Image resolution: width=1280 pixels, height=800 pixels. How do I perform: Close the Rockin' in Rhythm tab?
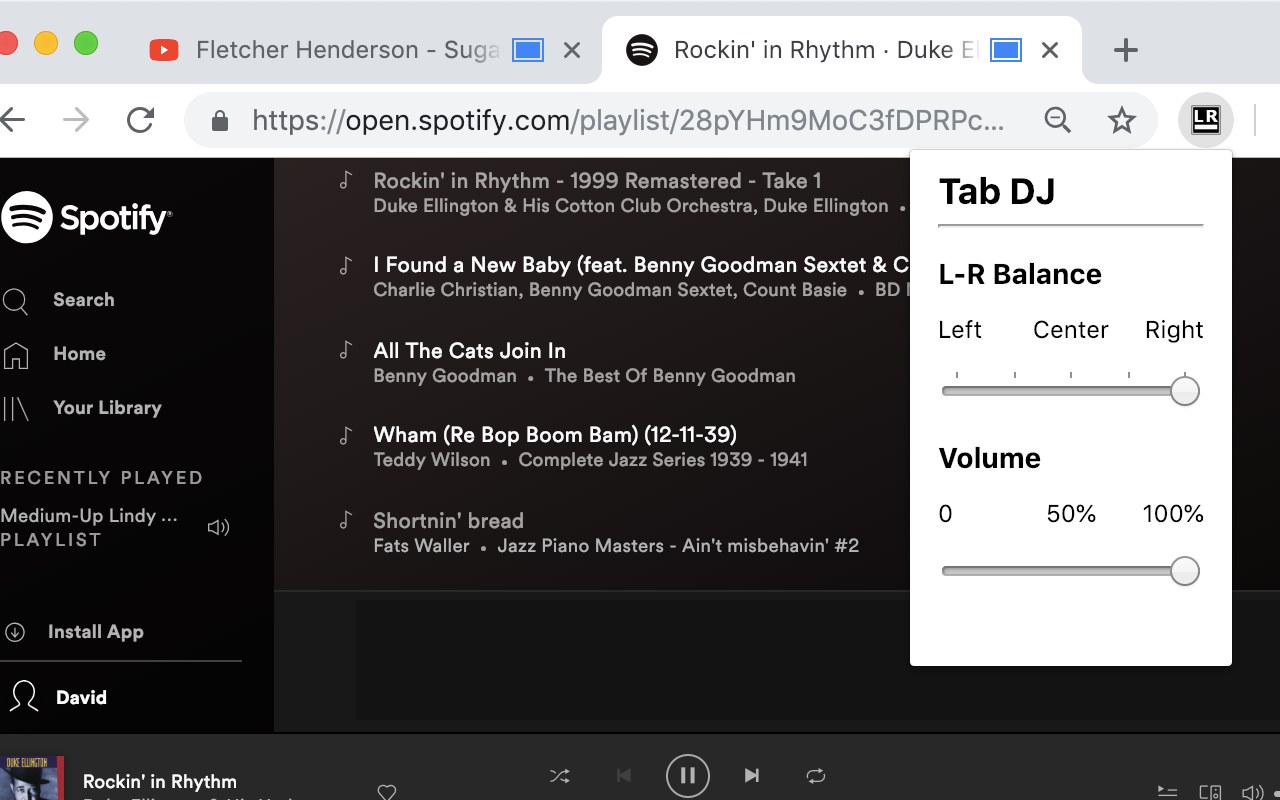pos(1050,50)
